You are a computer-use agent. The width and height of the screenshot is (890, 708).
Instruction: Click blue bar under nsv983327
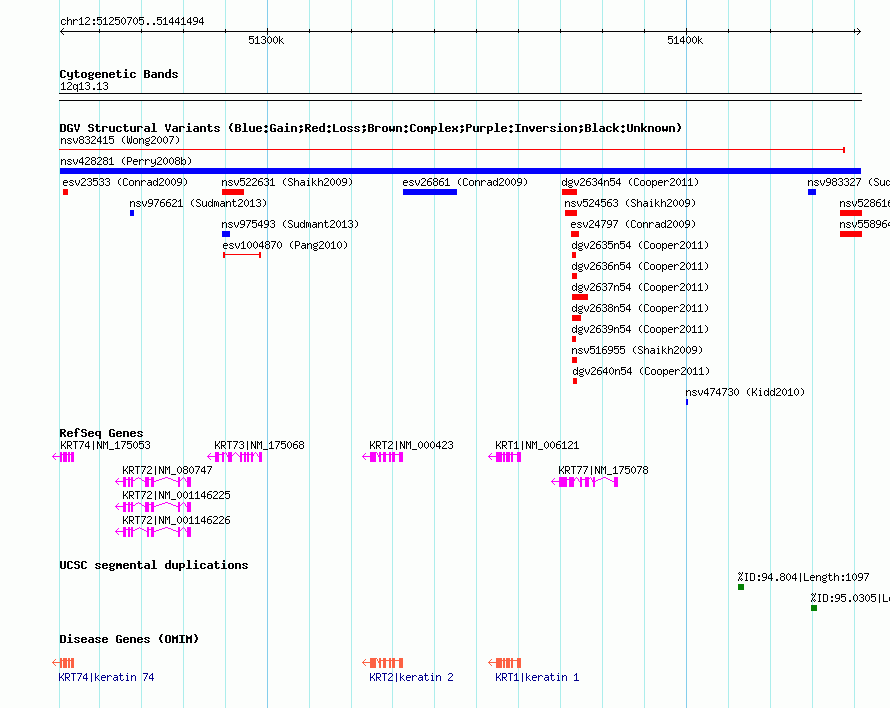(812, 192)
